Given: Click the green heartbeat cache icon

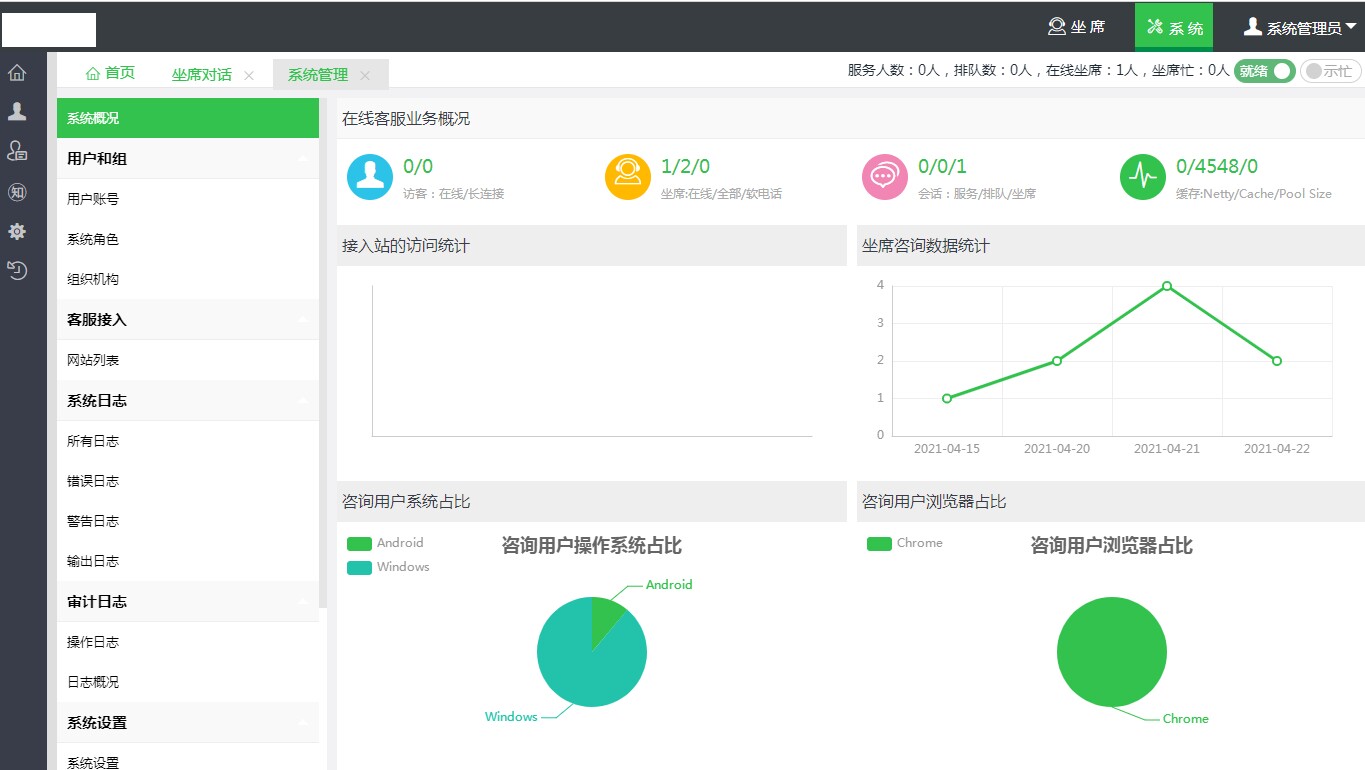Looking at the screenshot, I should coord(1143,177).
